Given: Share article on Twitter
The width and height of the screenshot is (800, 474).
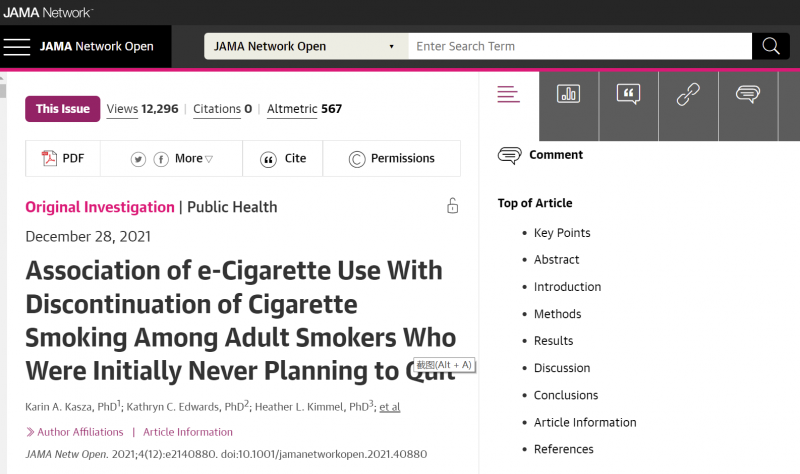Looking at the screenshot, I should (x=138, y=159).
